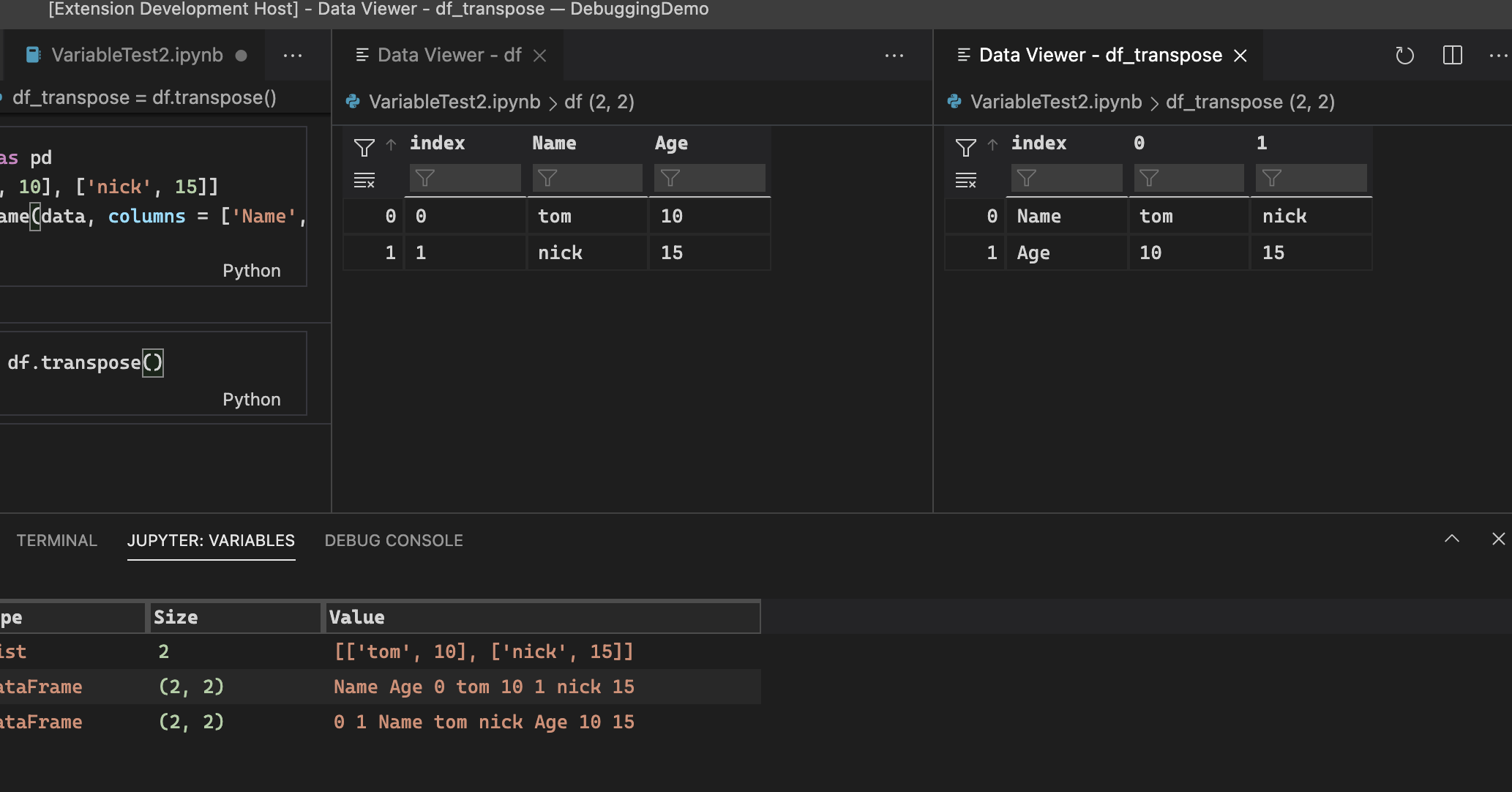Open the TERMINAL panel tab
Viewport: 1512px width, 792px height.
point(57,540)
